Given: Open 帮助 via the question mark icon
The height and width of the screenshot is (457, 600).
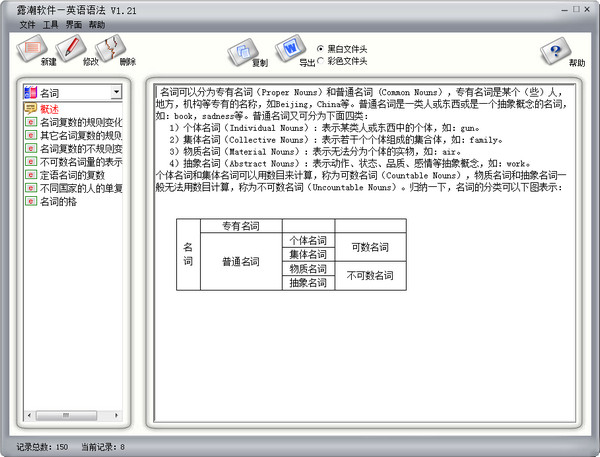Looking at the screenshot, I should coord(557,49).
